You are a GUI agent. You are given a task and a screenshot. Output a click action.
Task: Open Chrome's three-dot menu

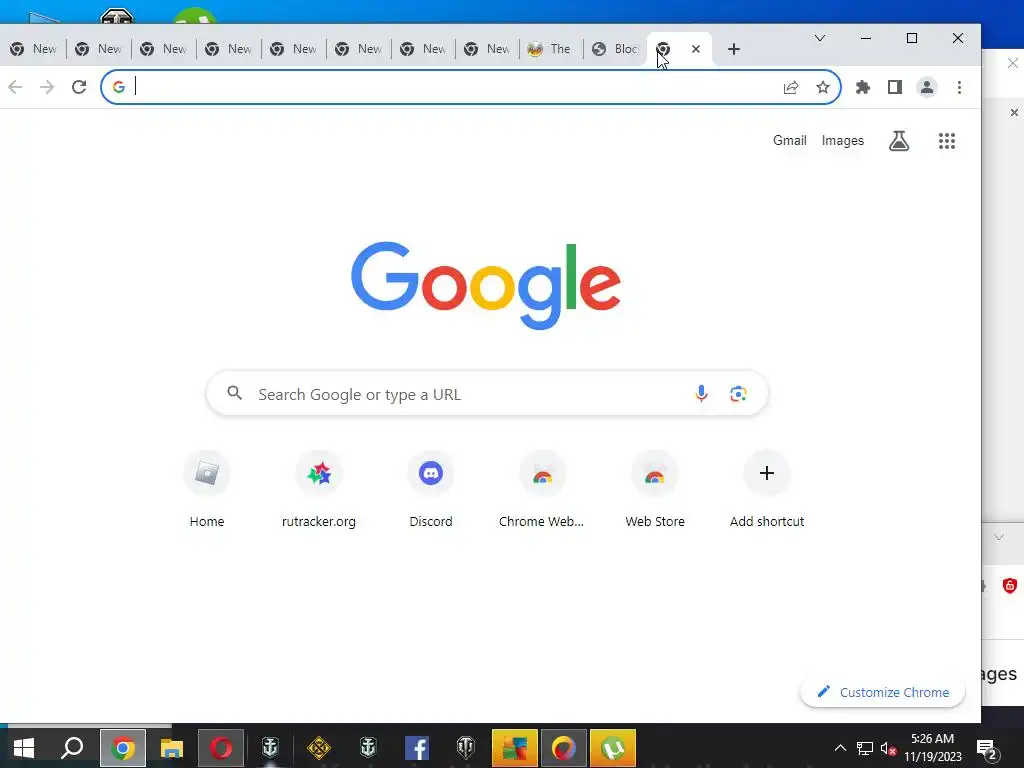pyautogui.click(x=959, y=87)
